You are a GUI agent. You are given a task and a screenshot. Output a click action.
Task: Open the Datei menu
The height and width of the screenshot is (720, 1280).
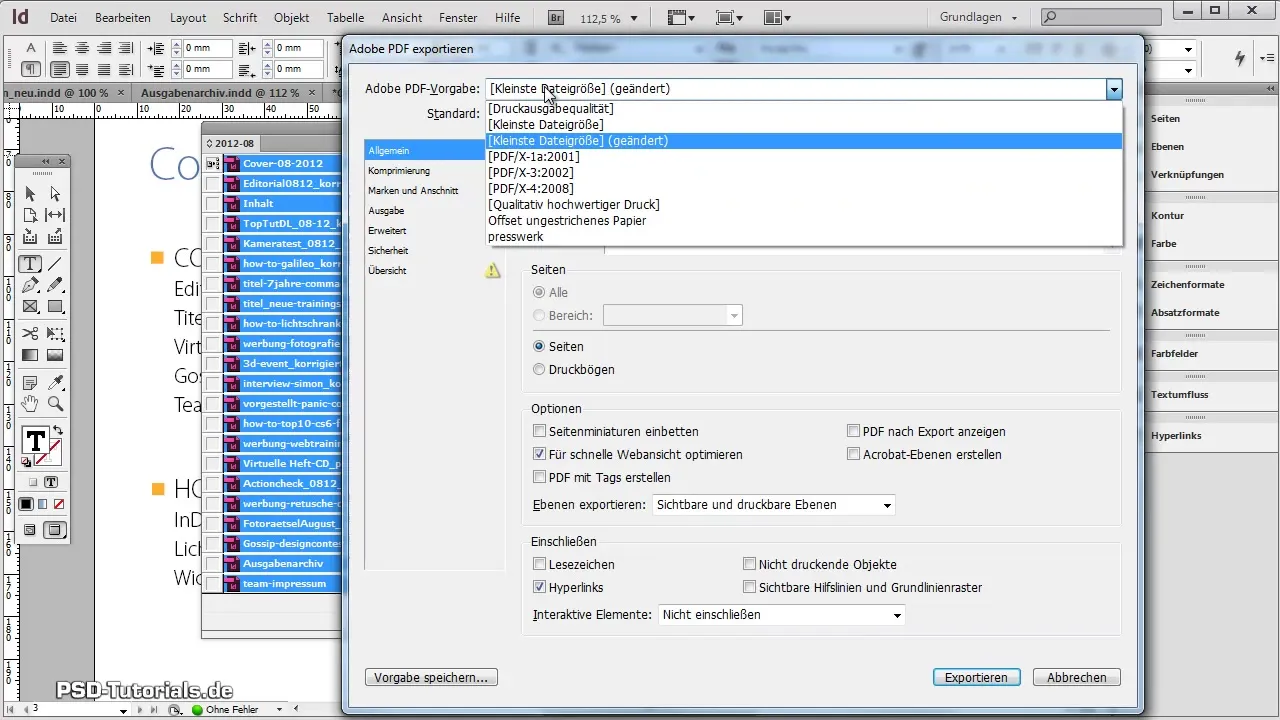(63, 18)
